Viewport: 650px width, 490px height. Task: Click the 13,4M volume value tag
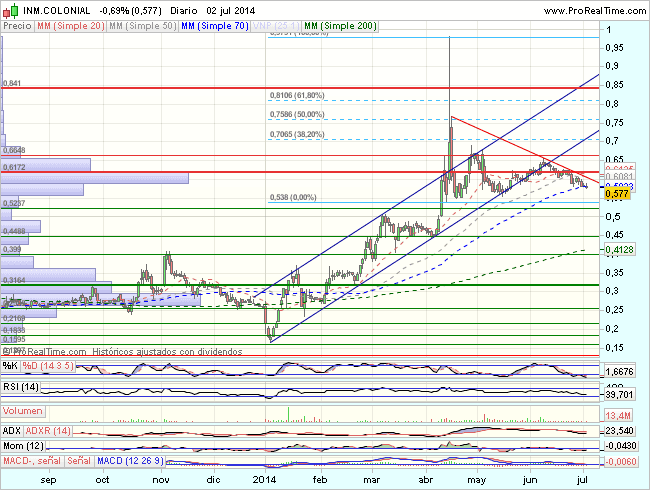620,414
